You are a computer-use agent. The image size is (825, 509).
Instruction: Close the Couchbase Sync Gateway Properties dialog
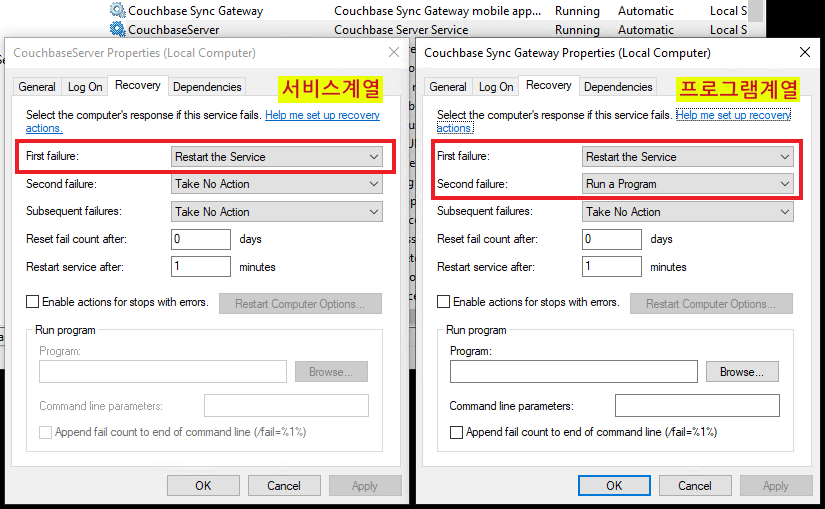[x=804, y=52]
